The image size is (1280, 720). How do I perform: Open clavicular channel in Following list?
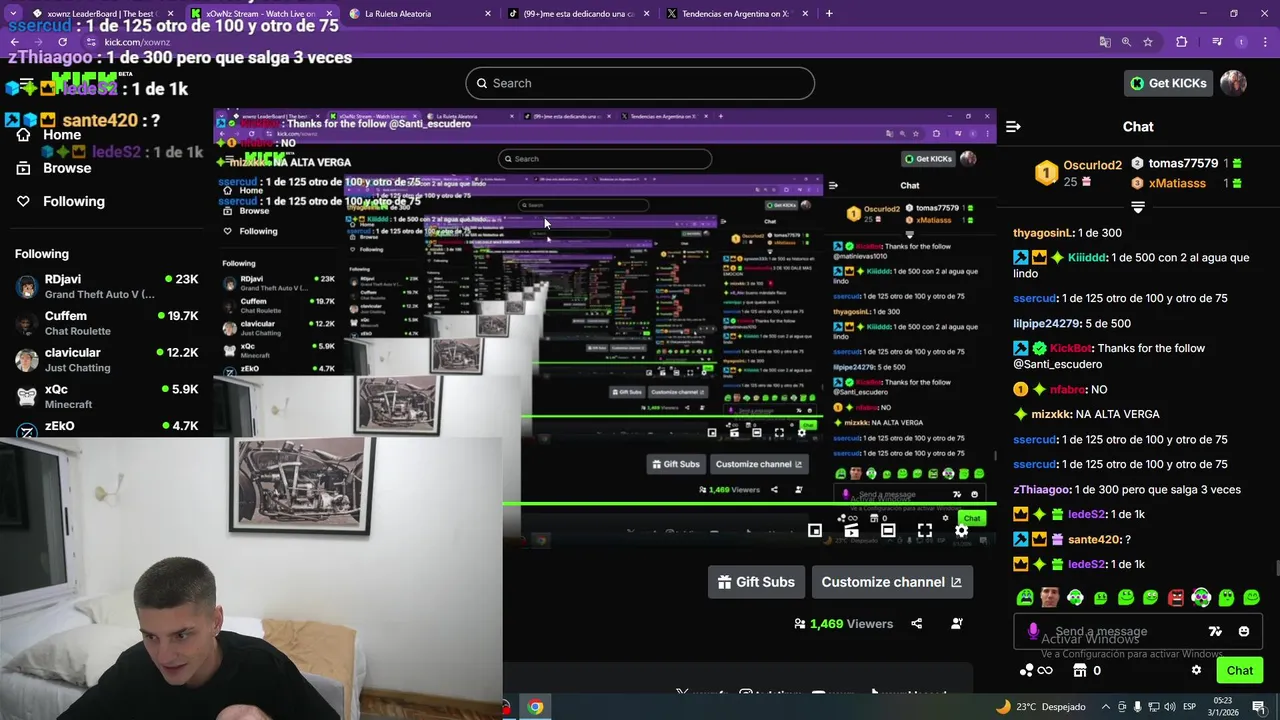pos(106,360)
